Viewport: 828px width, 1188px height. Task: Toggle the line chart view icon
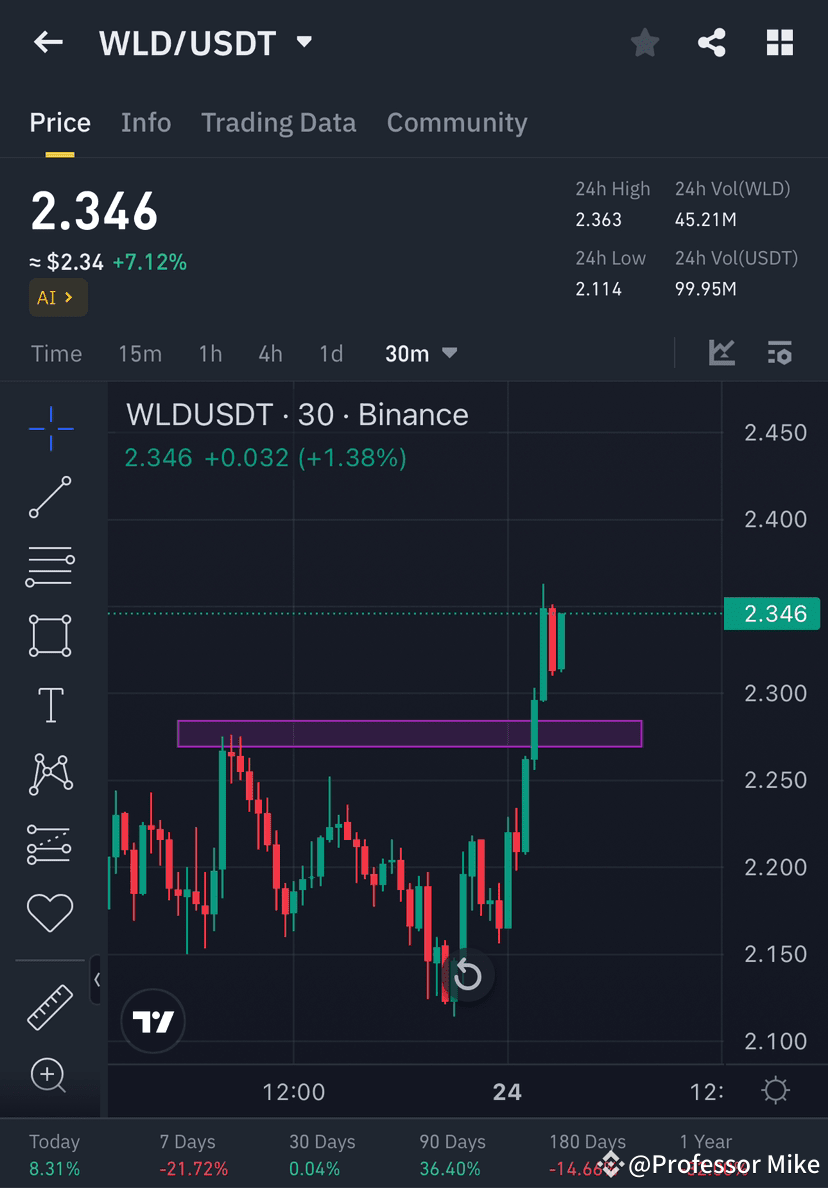click(722, 353)
